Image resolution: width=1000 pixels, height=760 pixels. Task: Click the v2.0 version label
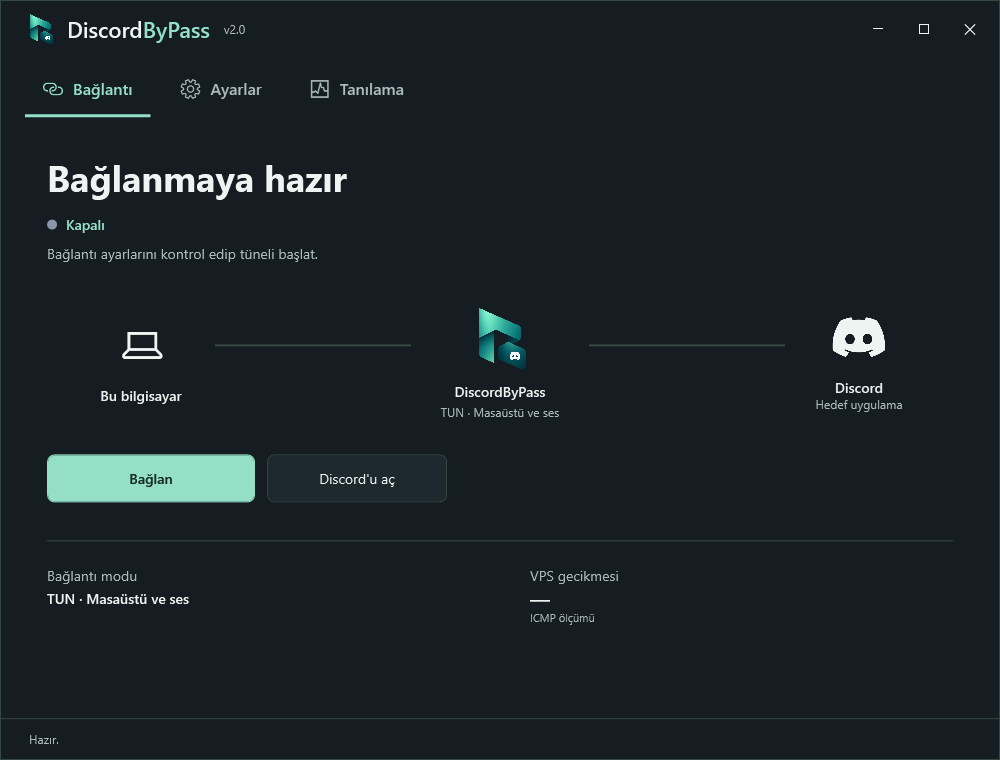point(234,30)
